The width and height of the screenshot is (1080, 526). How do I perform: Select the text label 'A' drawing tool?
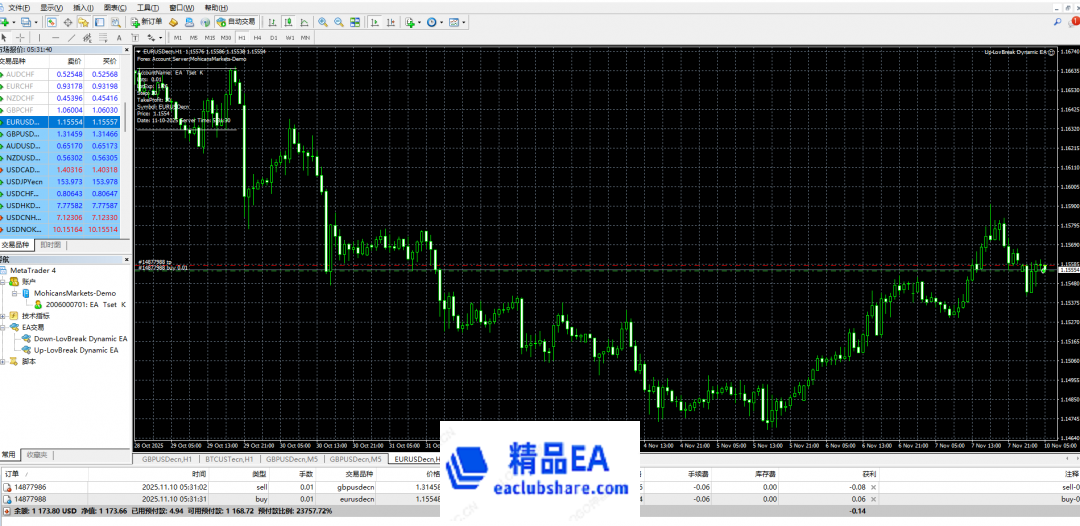(119, 37)
